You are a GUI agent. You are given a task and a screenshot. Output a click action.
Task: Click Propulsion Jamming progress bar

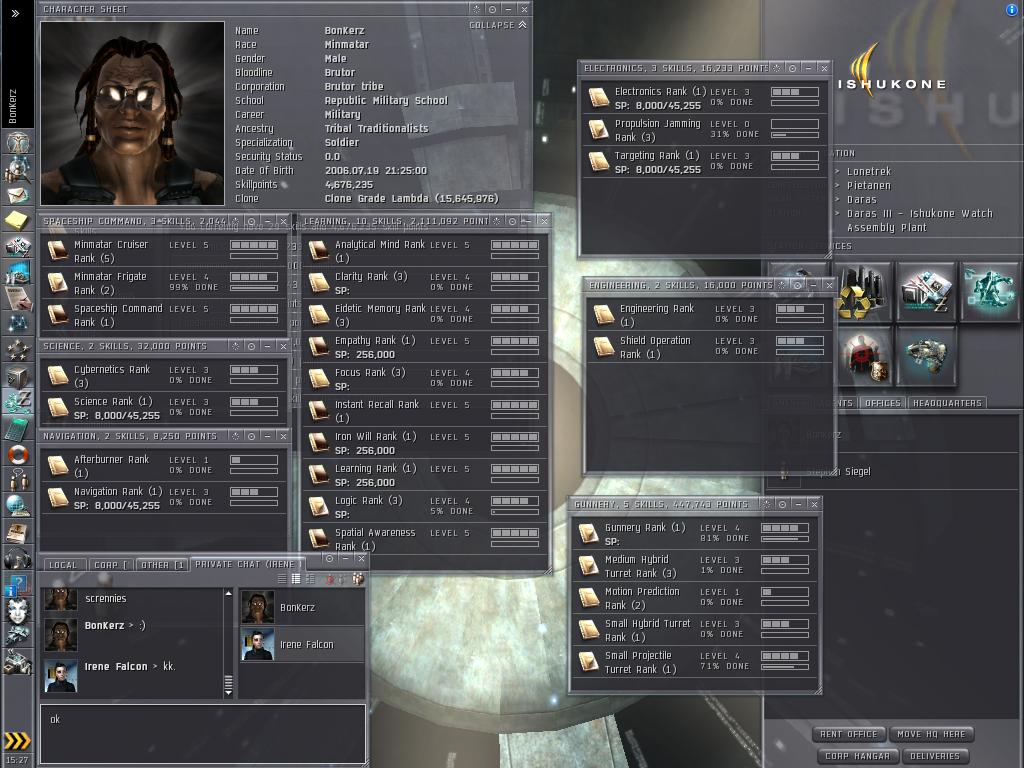[795, 135]
